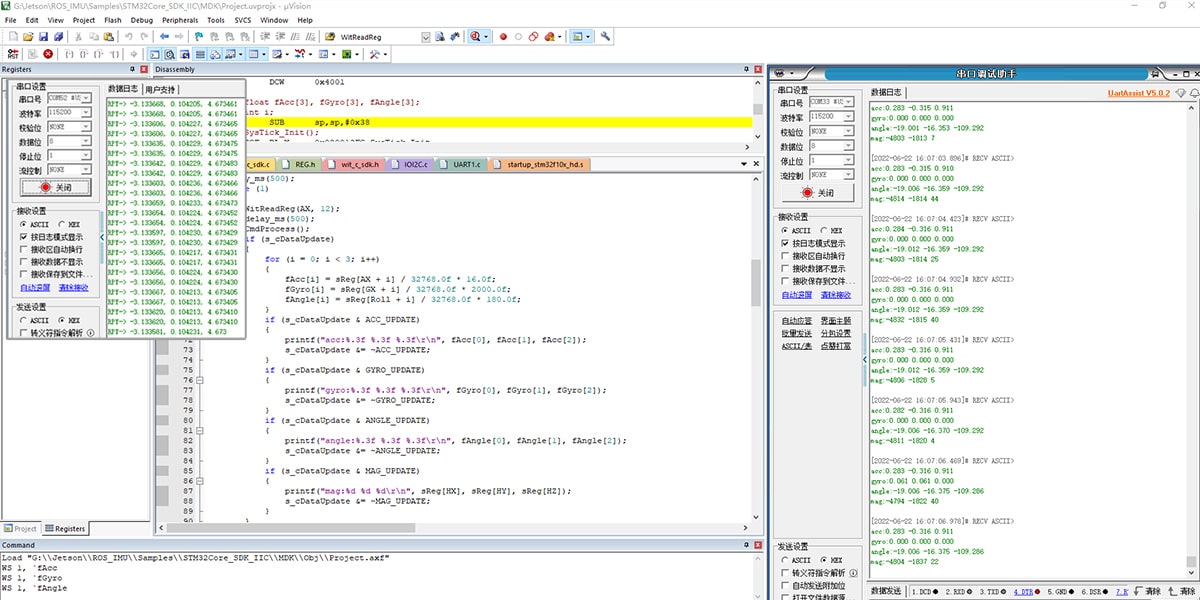The image size is (1200, 600).
Task: Click the Navigate Backwards blue arrow icon
Action: tap(164, 36)
